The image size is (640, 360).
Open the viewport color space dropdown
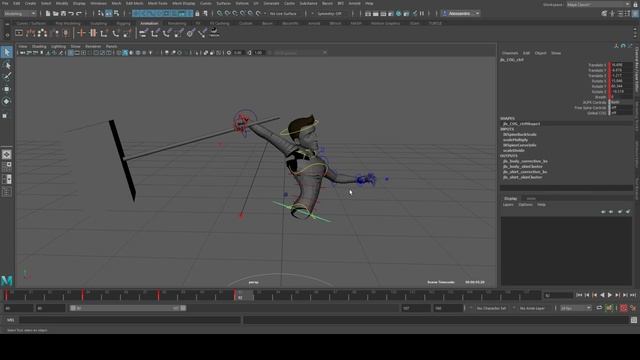pyautogui.click(x=300, y=53)
